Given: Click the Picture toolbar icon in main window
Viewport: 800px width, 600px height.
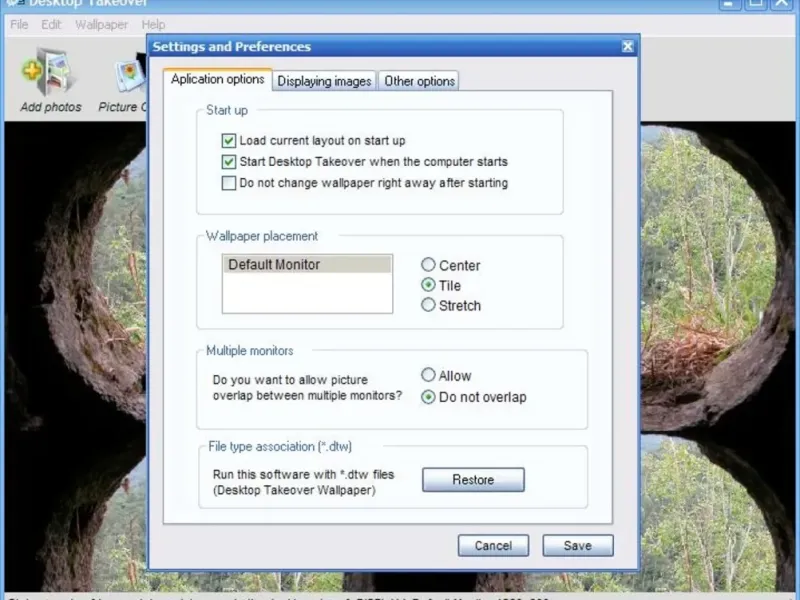Looking at the screenshot, I should pos(122,82).
